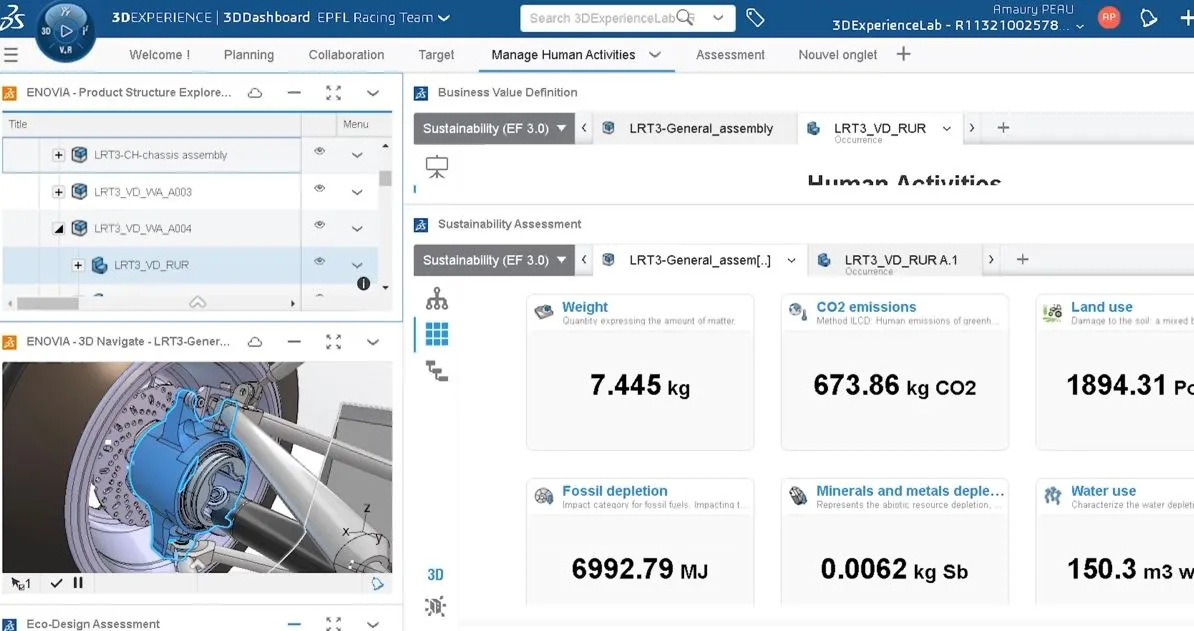
Task: Collapse the LRT3_VD_WA_A004 tree node
Action: 58,229
